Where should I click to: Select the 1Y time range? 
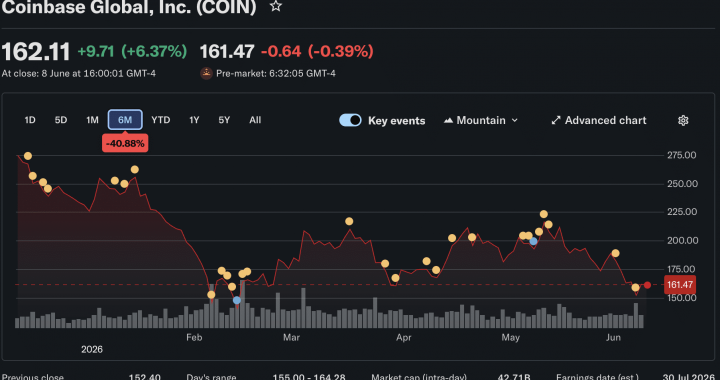point(194,120)
